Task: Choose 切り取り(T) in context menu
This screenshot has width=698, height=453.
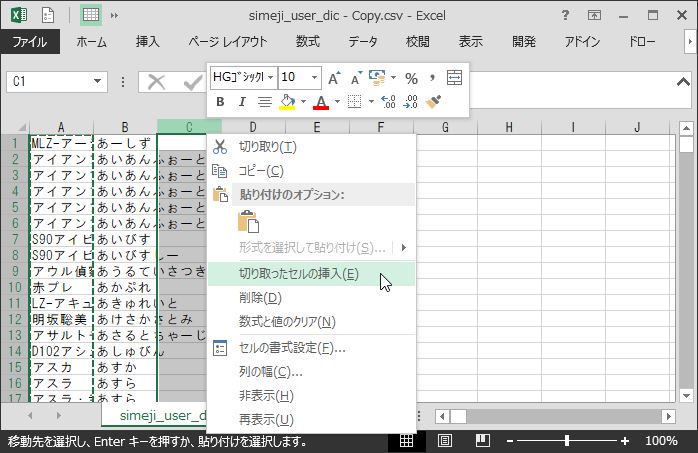Action: pos(312,146)
